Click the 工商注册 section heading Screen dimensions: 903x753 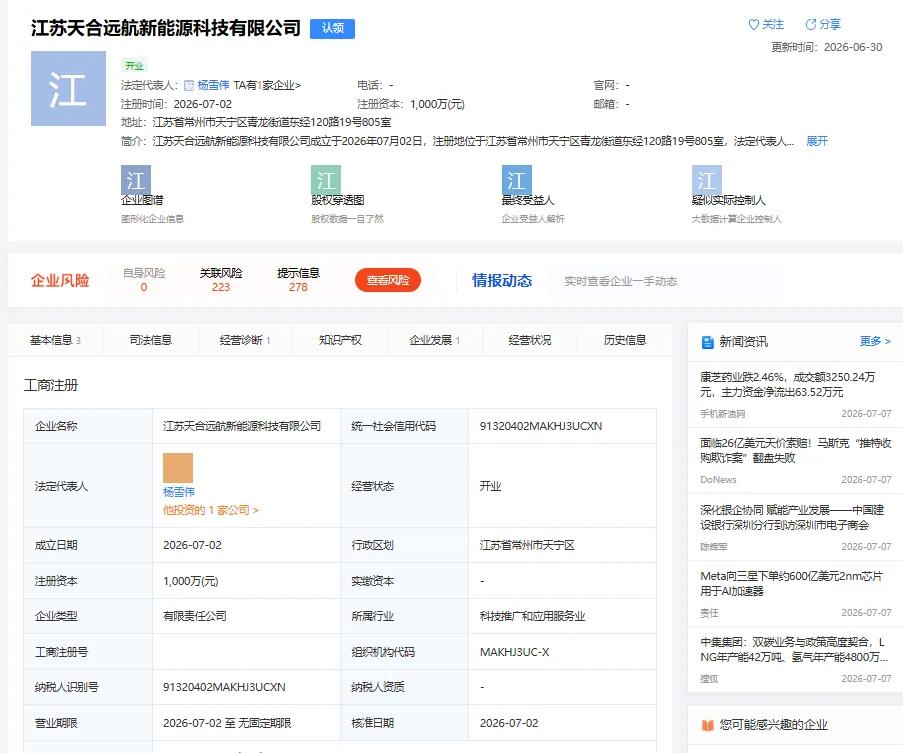(51, 385)
